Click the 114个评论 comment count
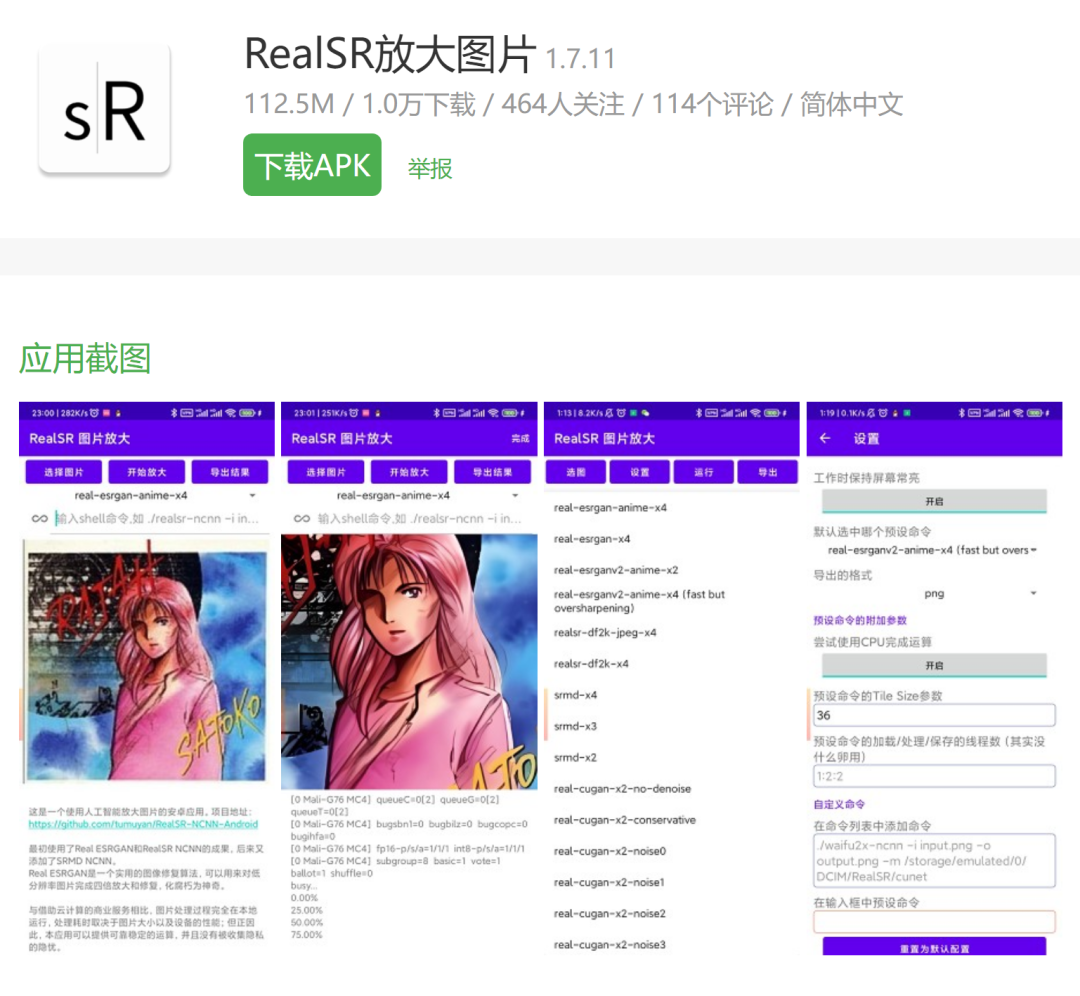Viewport: 1080px width, 996px height. [x=712, y=104]
